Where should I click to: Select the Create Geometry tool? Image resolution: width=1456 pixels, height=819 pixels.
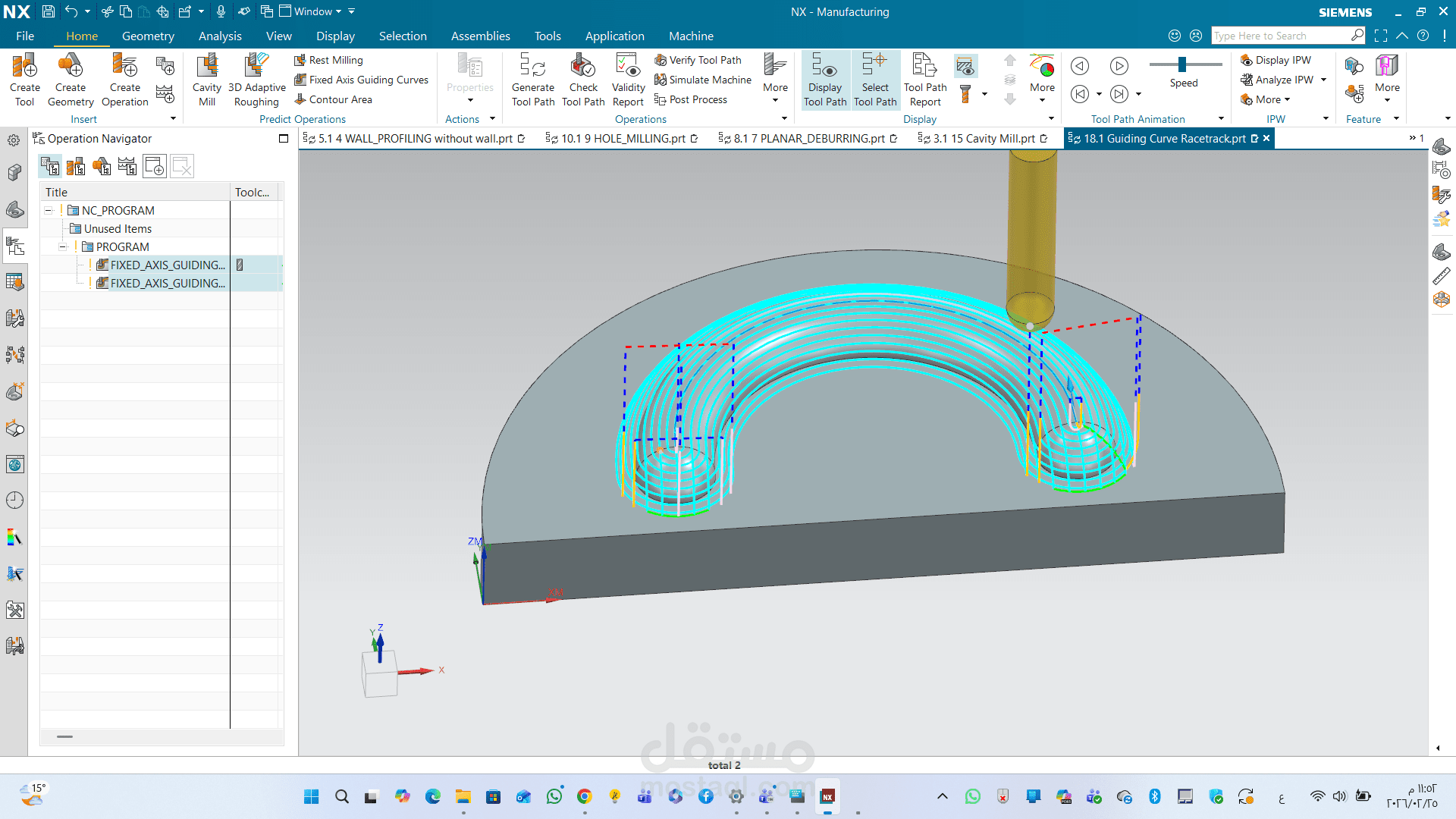click(x=70, y=79)
